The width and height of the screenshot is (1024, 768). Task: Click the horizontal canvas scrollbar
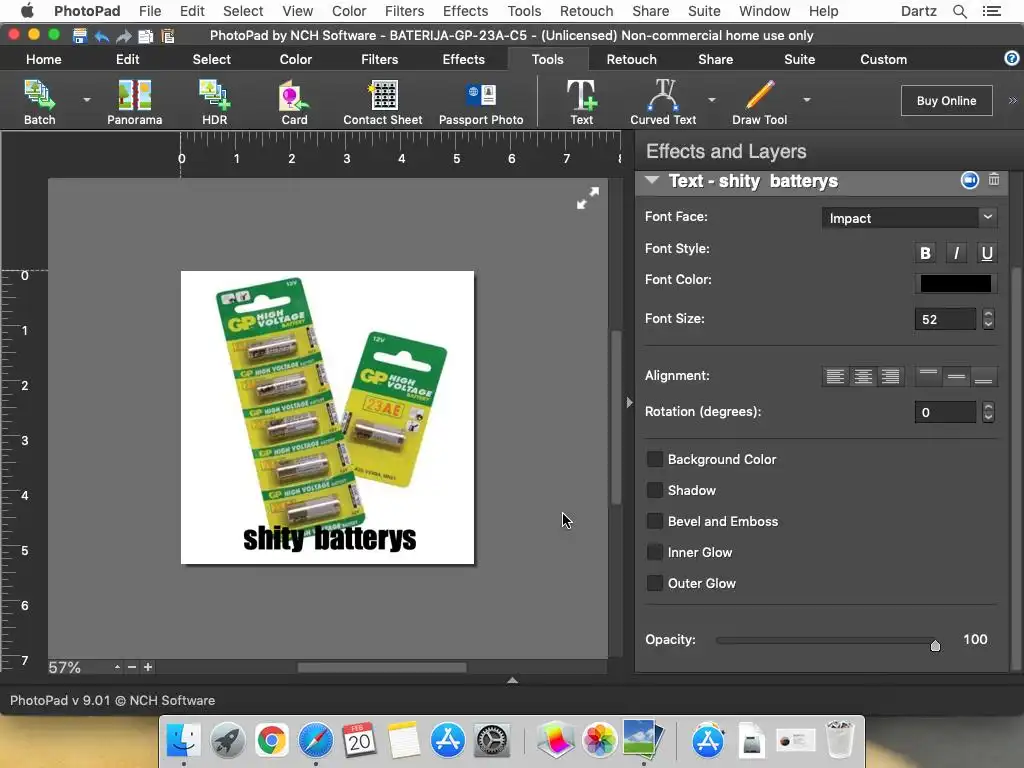pyautogui.click(x=382, y=667)
